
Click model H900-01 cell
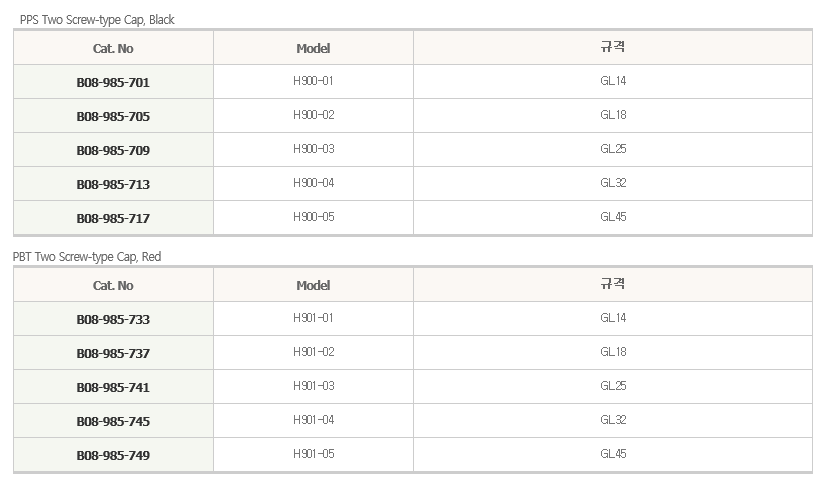pos(313,81)
